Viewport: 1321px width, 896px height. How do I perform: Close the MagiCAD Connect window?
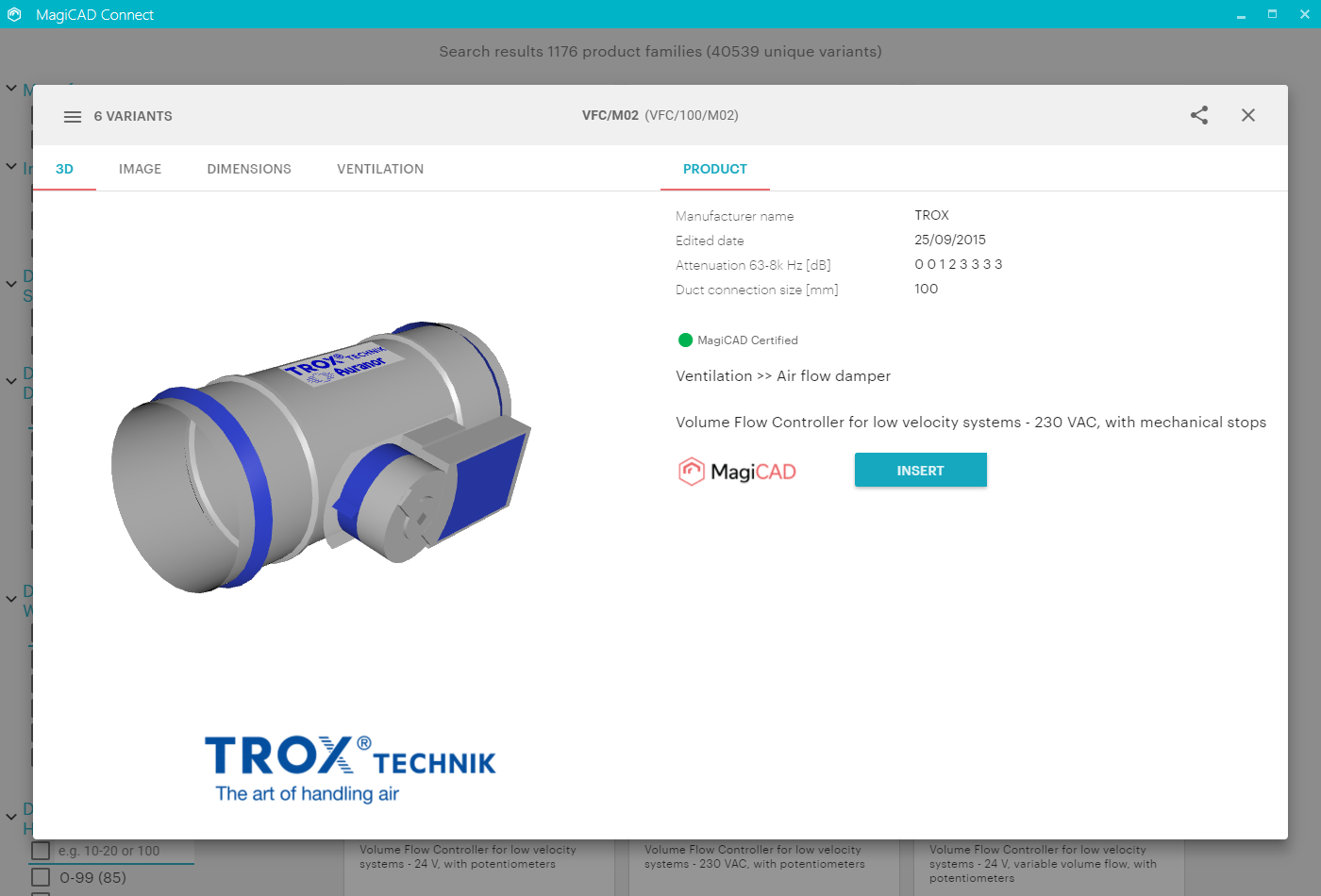[1305, 14]
